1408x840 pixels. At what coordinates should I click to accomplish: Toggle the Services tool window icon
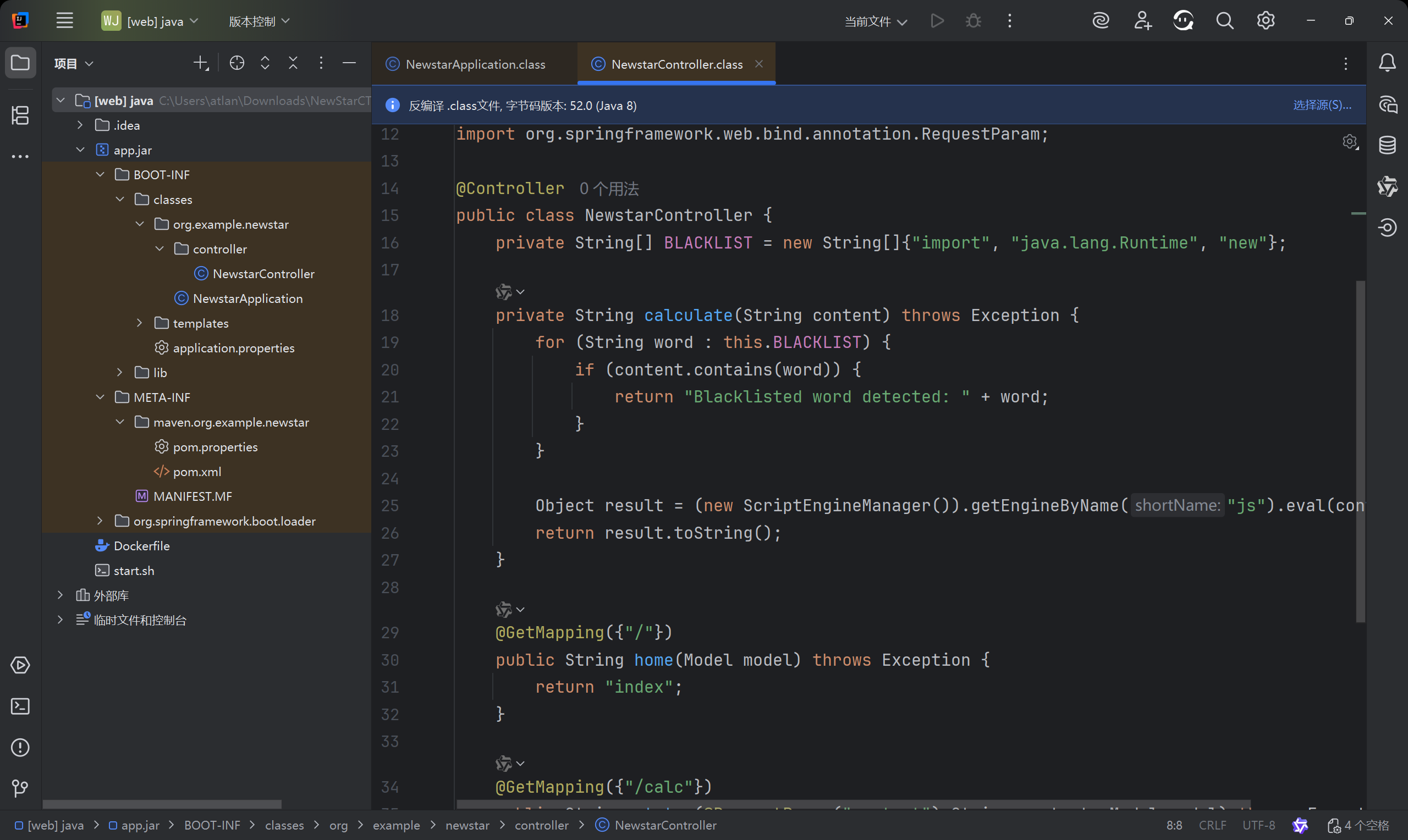pos(20,665)
